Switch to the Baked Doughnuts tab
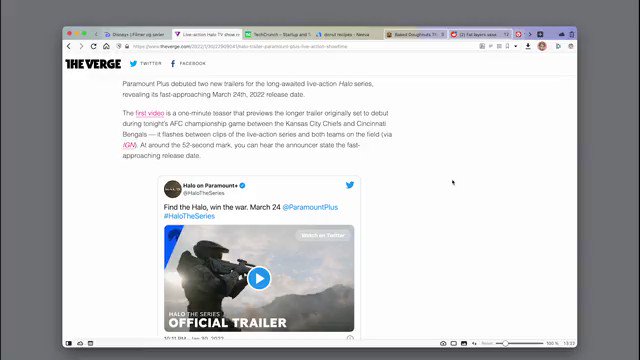The height and width of the screenshot is (360, 640). 416,35
